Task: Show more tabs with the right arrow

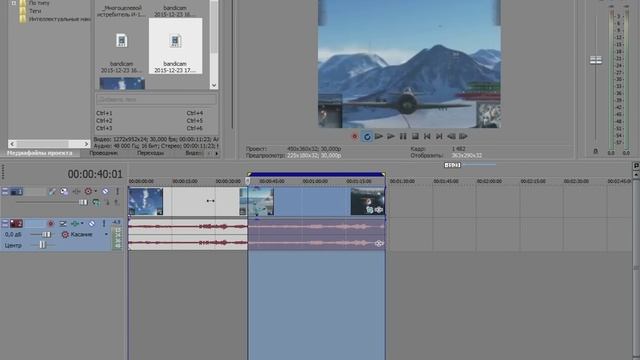Action: [x=217, y=153]
